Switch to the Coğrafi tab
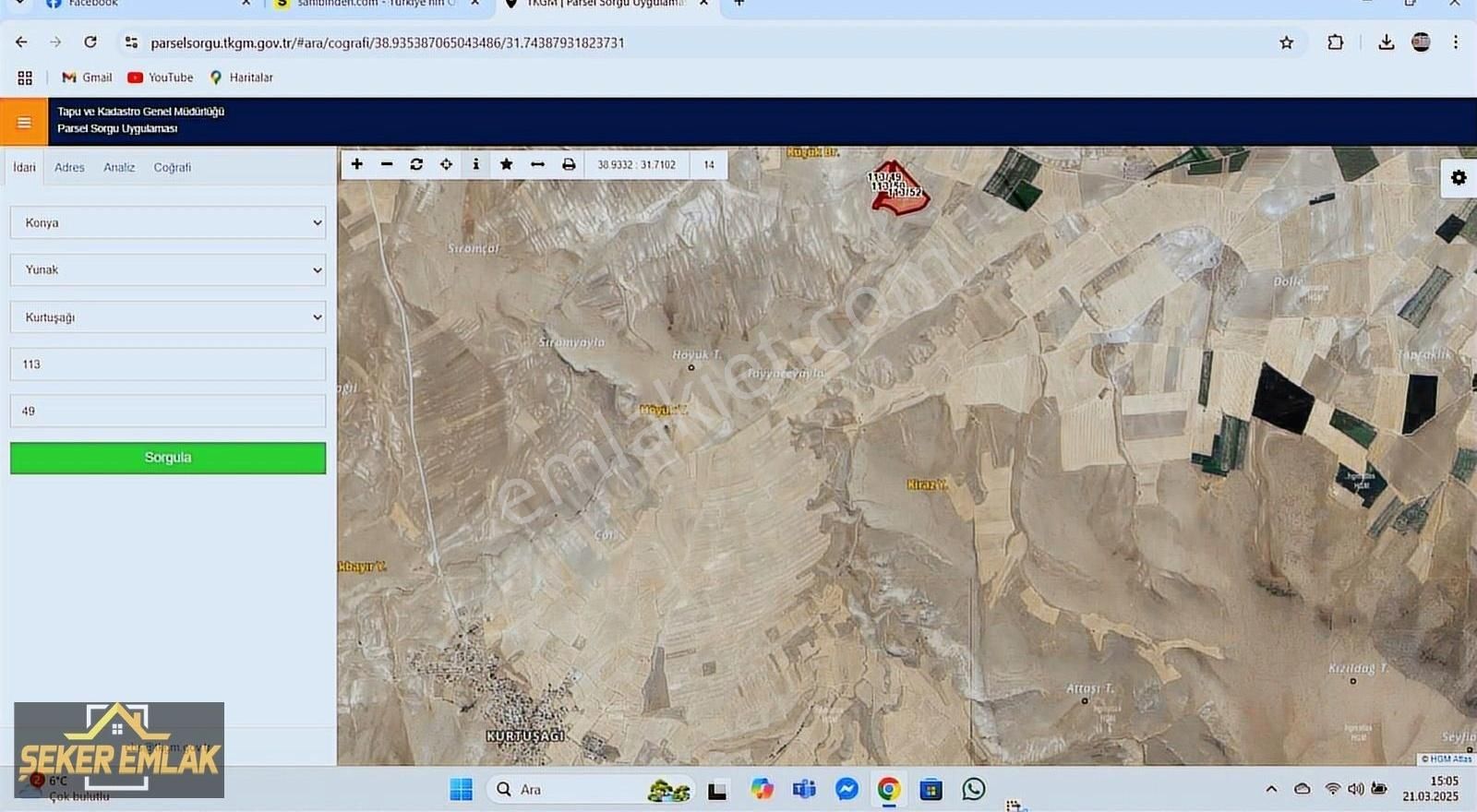Screen dimensions: 1477x812 tap(173, 167)
